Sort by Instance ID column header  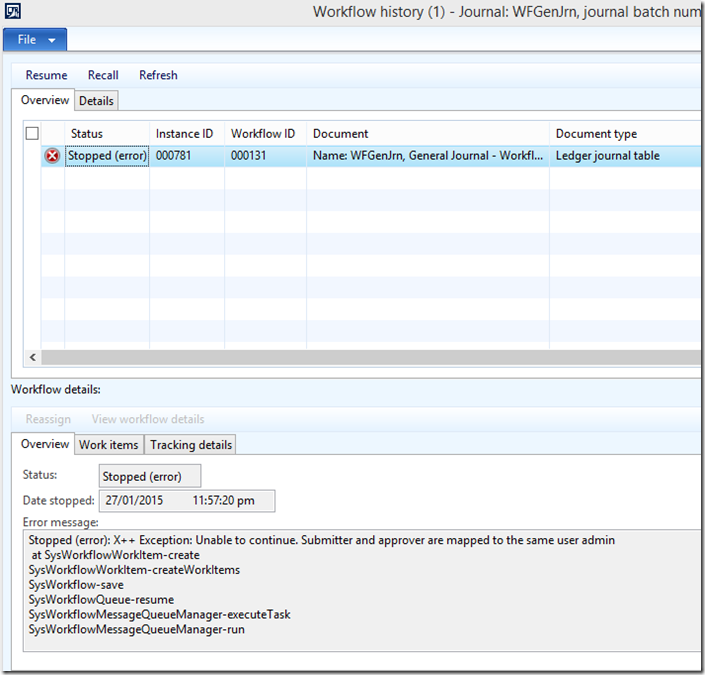(x=184, y=134)
